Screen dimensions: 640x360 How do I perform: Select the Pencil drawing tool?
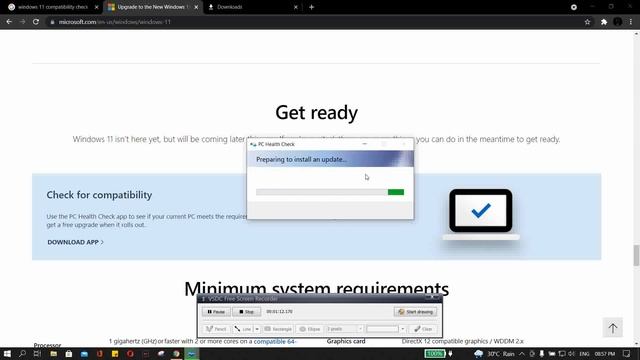coord(216,329)
